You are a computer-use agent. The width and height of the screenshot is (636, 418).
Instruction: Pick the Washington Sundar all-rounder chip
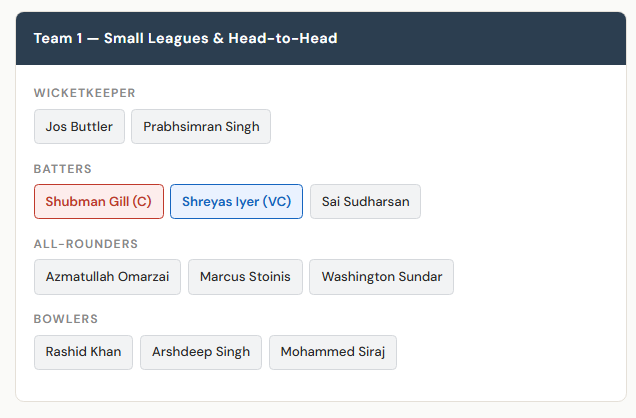pyautogui.click(x=381, y=277)
